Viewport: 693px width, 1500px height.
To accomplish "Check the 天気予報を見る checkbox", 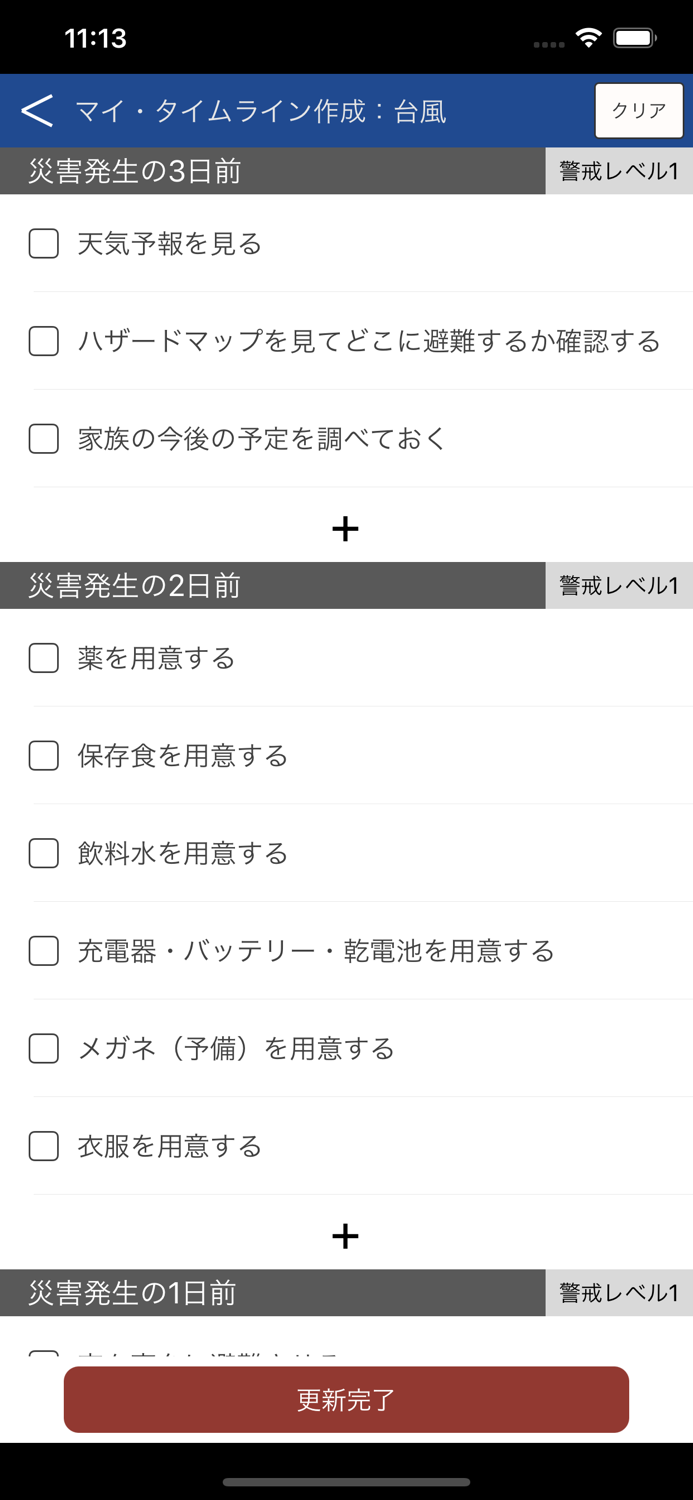I will (x=43, y=243).
